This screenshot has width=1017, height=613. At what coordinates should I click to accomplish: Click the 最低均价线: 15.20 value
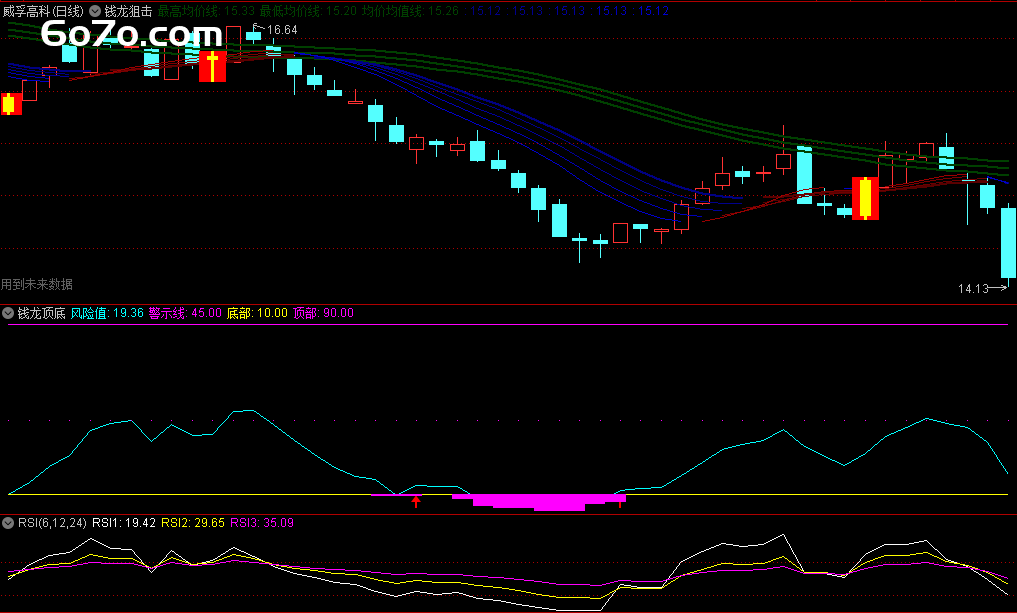308,11
